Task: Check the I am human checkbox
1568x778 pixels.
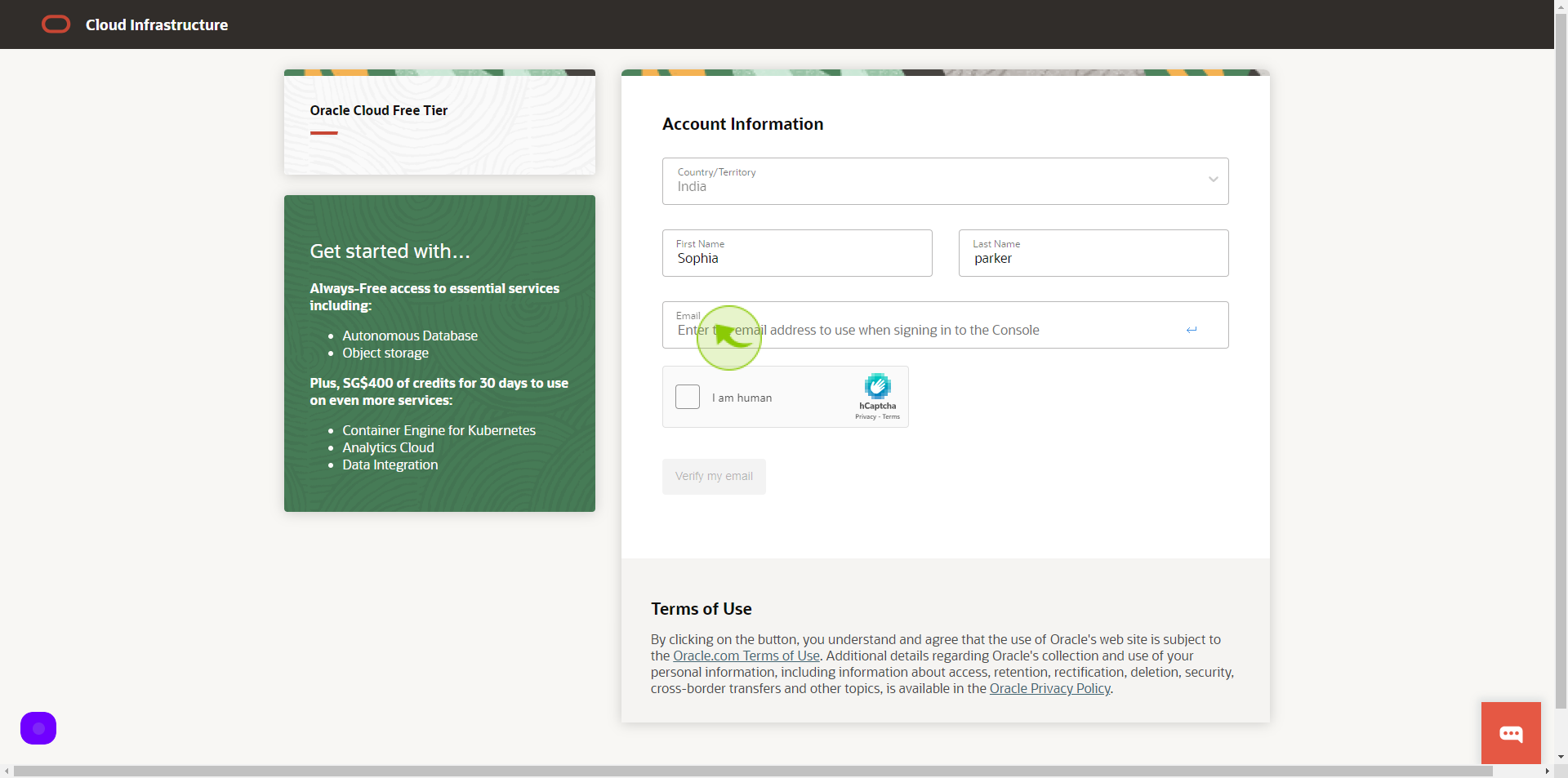Action: 688,397
